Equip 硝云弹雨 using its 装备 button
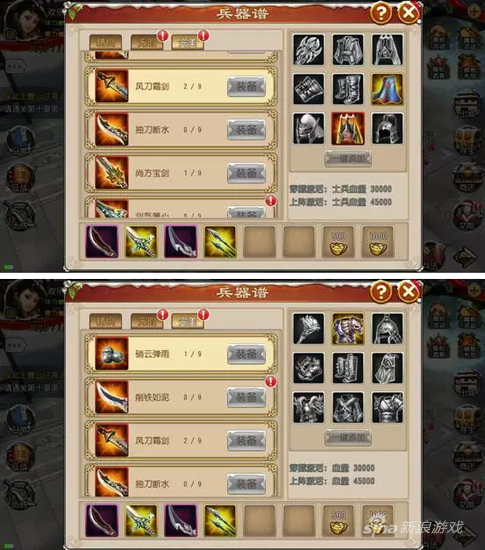 pyautogui.click(x=246, y=354)
